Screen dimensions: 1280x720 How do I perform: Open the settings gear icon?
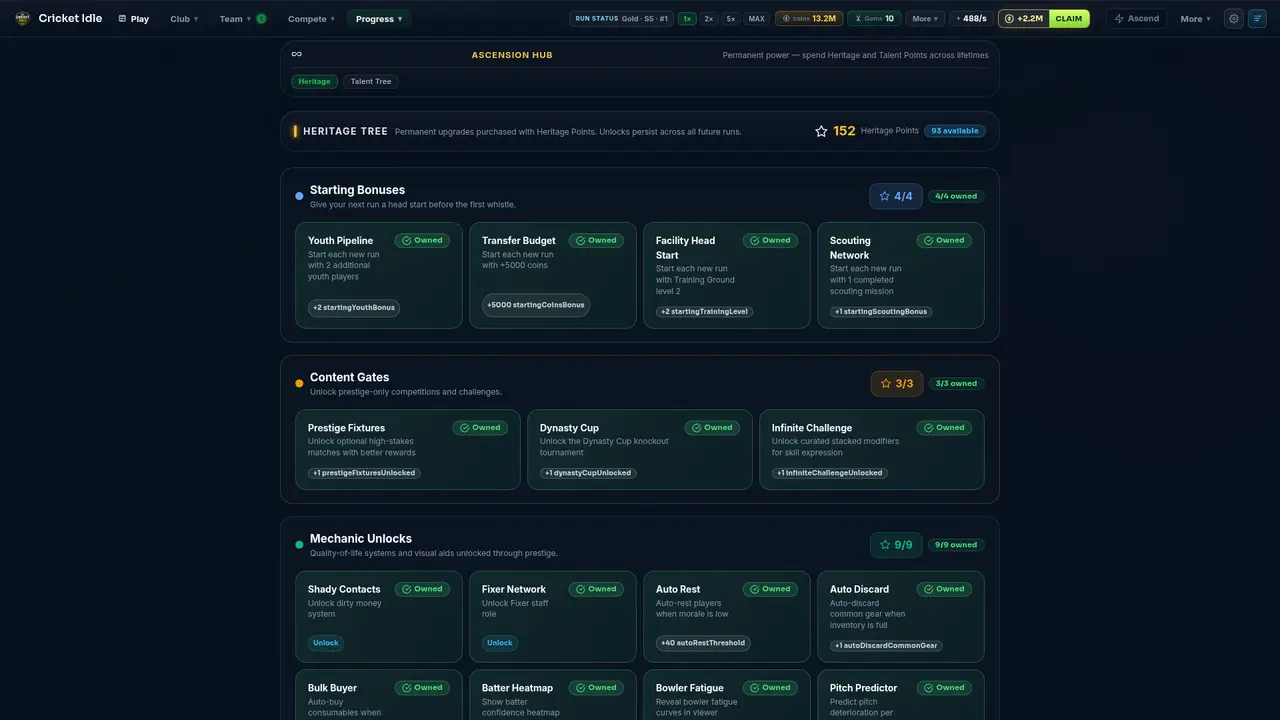coord(1234,18)
